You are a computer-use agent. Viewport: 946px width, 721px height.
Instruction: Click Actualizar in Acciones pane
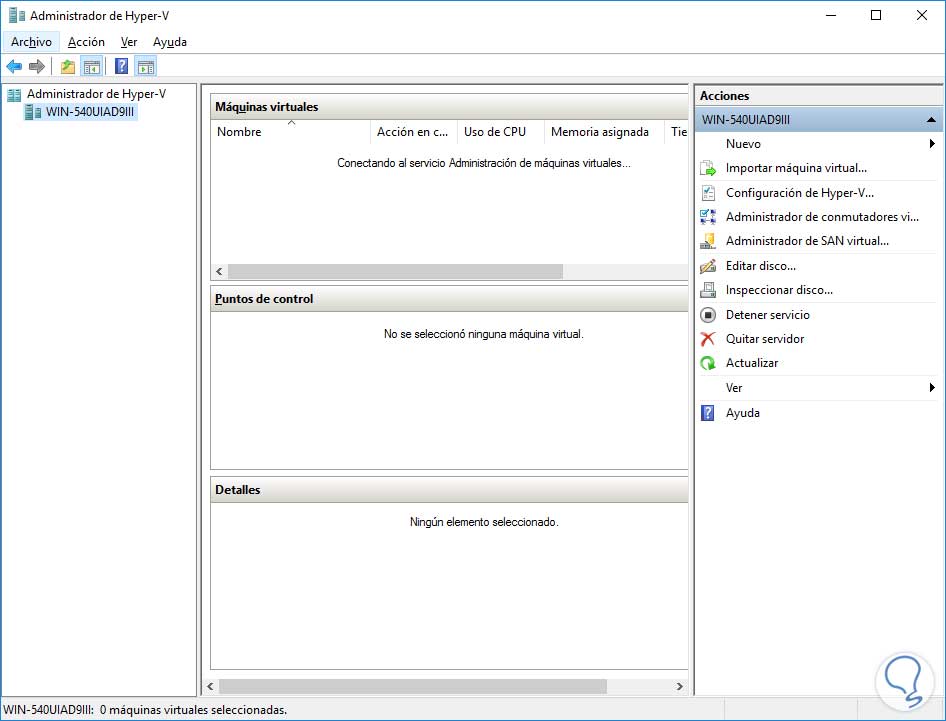click(x=752, y=363)
